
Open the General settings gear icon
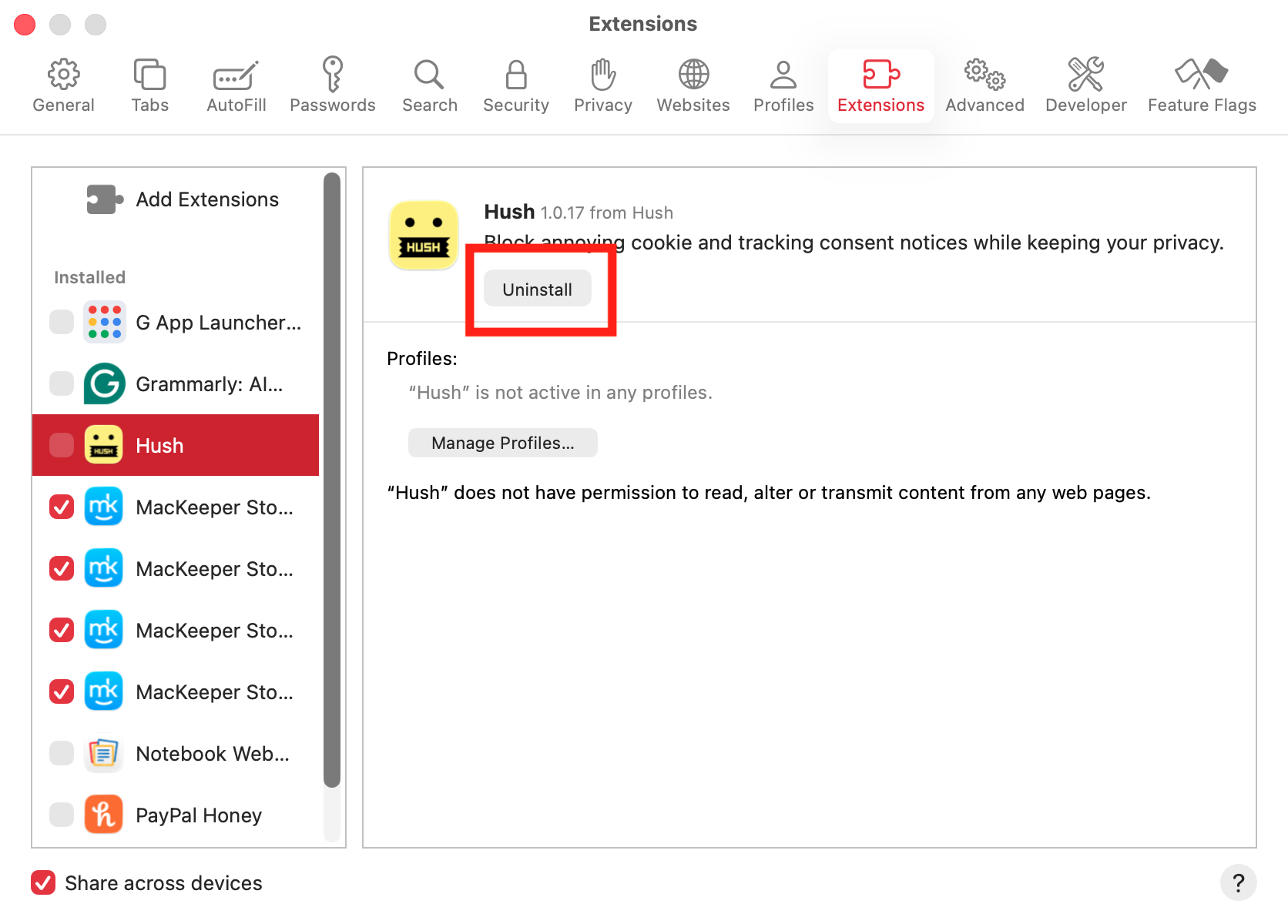tap(63, 75)
